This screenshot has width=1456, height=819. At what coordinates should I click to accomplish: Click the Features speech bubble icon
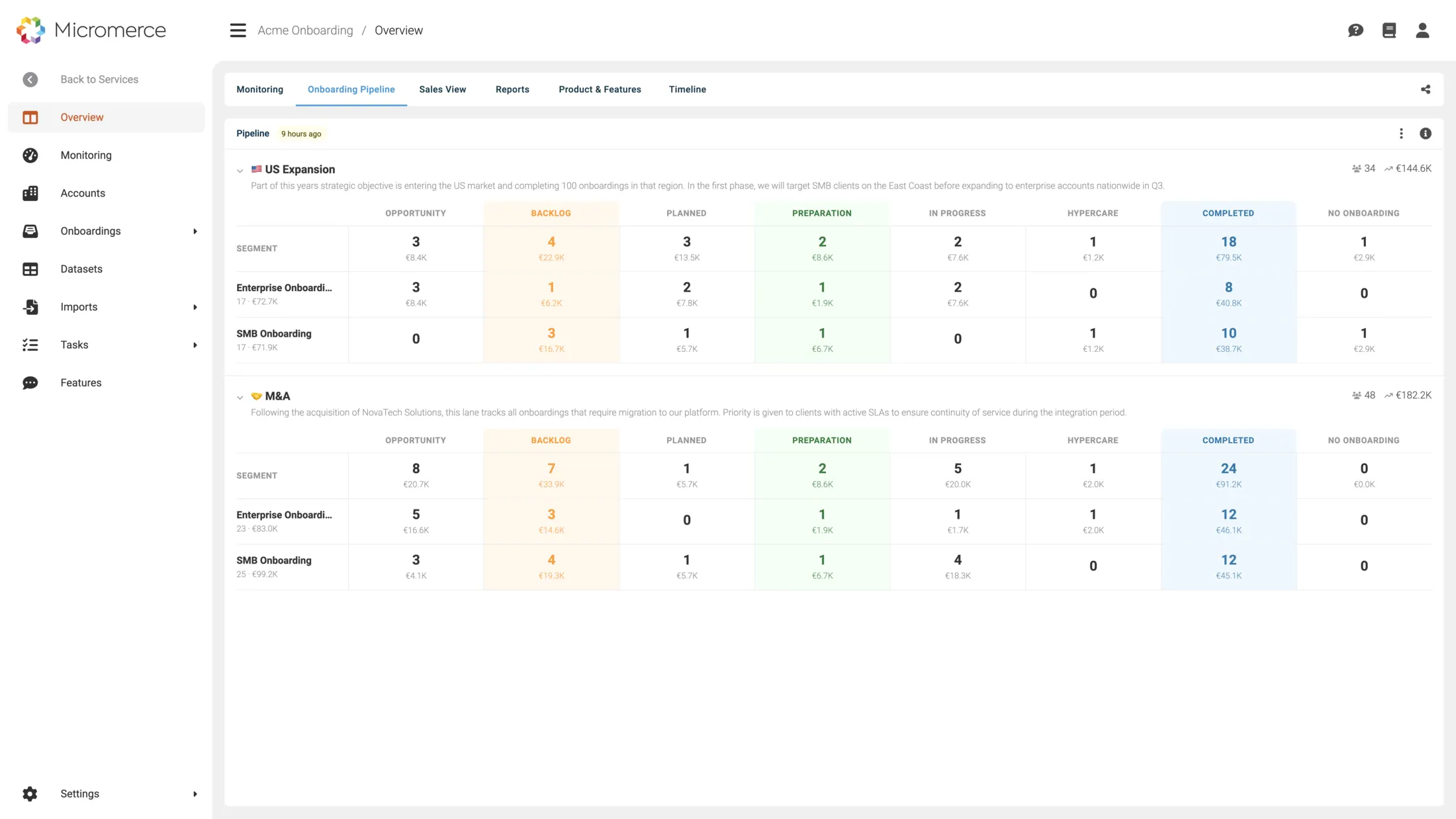(x=30, y=383)
